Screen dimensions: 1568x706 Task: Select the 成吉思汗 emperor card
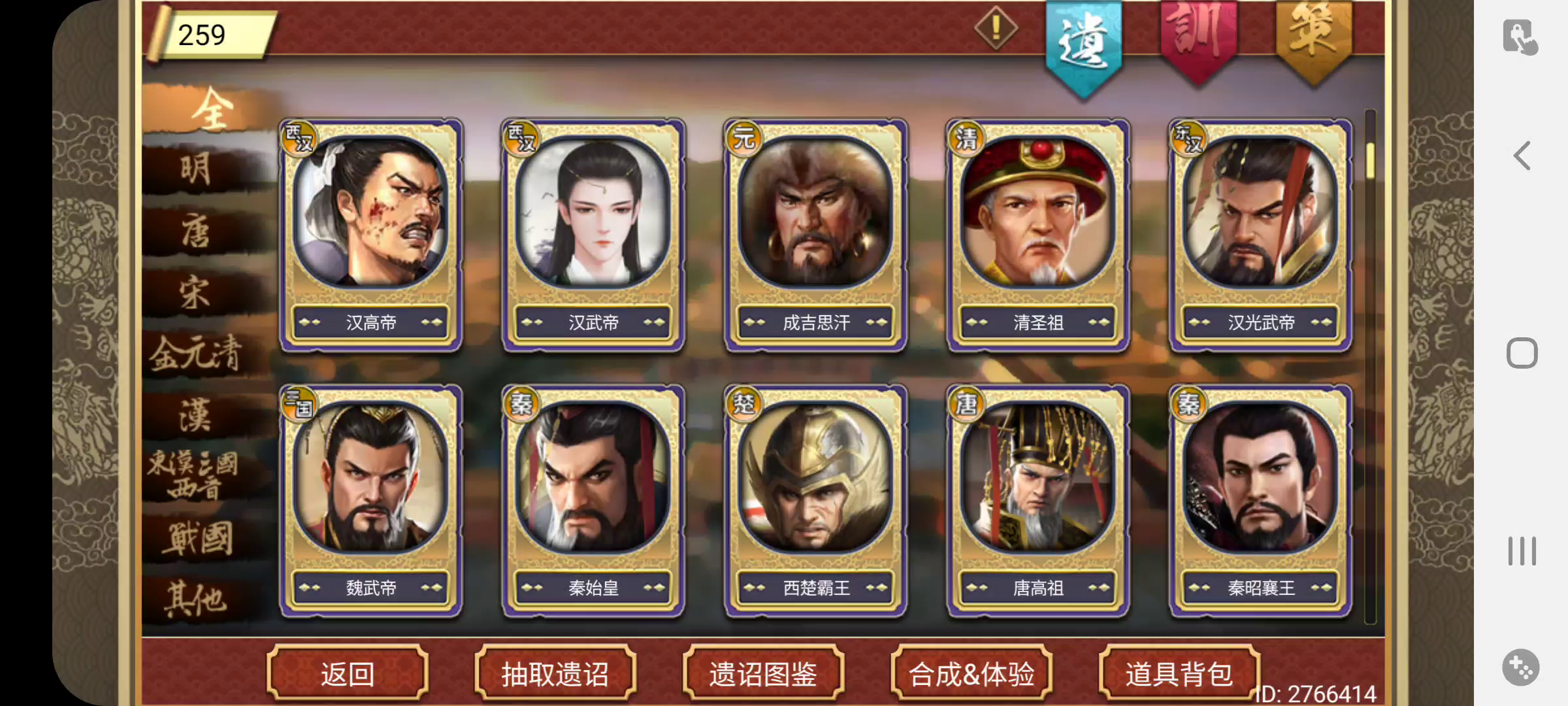816,235
